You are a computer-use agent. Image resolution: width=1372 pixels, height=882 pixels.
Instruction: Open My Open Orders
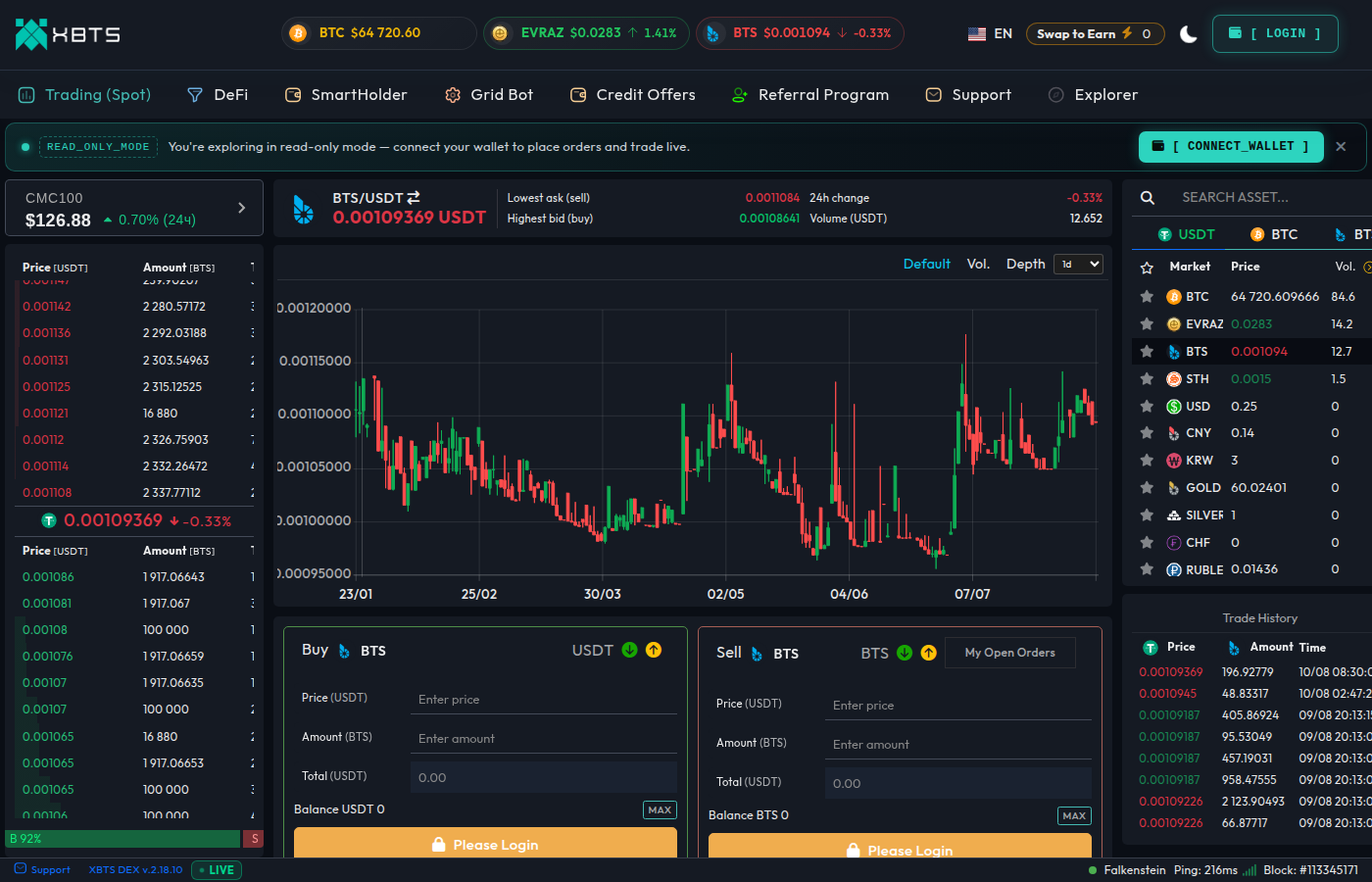click(x=1009, y=653)
